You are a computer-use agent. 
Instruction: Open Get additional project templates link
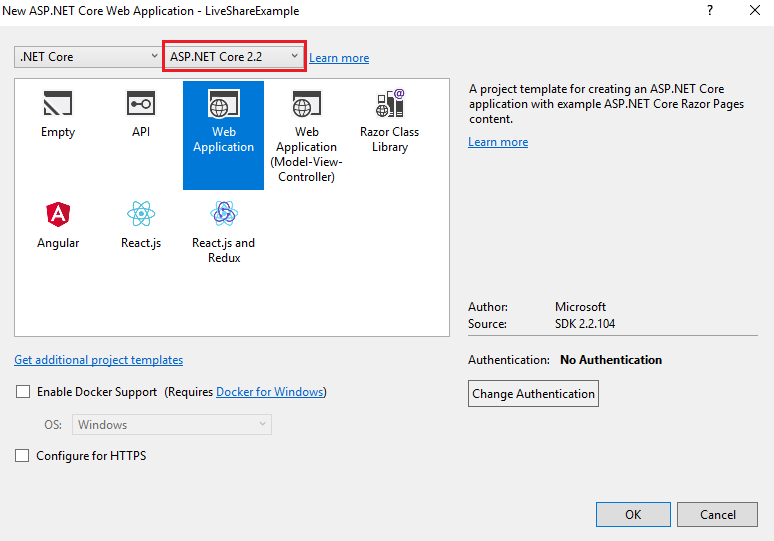point(99,360)
